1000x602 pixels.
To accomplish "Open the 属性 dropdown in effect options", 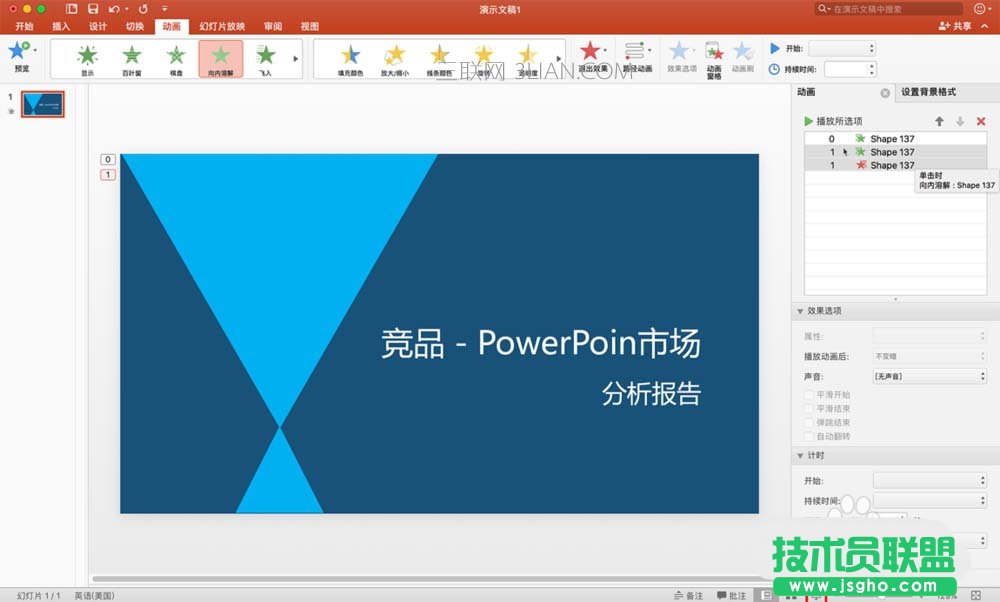I will point(929,336).
